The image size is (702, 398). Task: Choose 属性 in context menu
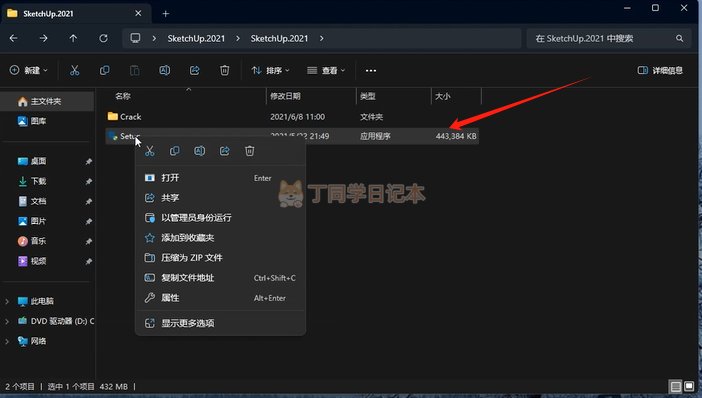coord(220,298)
